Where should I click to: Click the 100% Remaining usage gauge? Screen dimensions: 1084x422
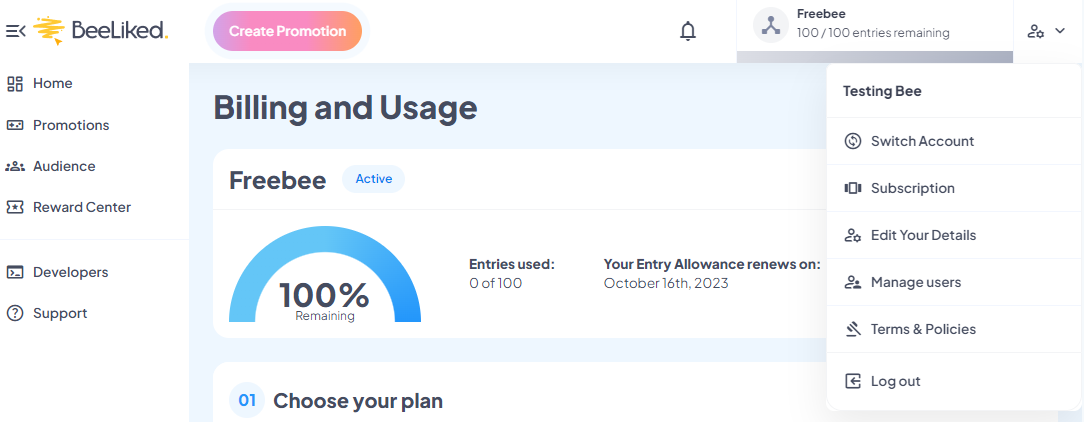click(325, 275)
